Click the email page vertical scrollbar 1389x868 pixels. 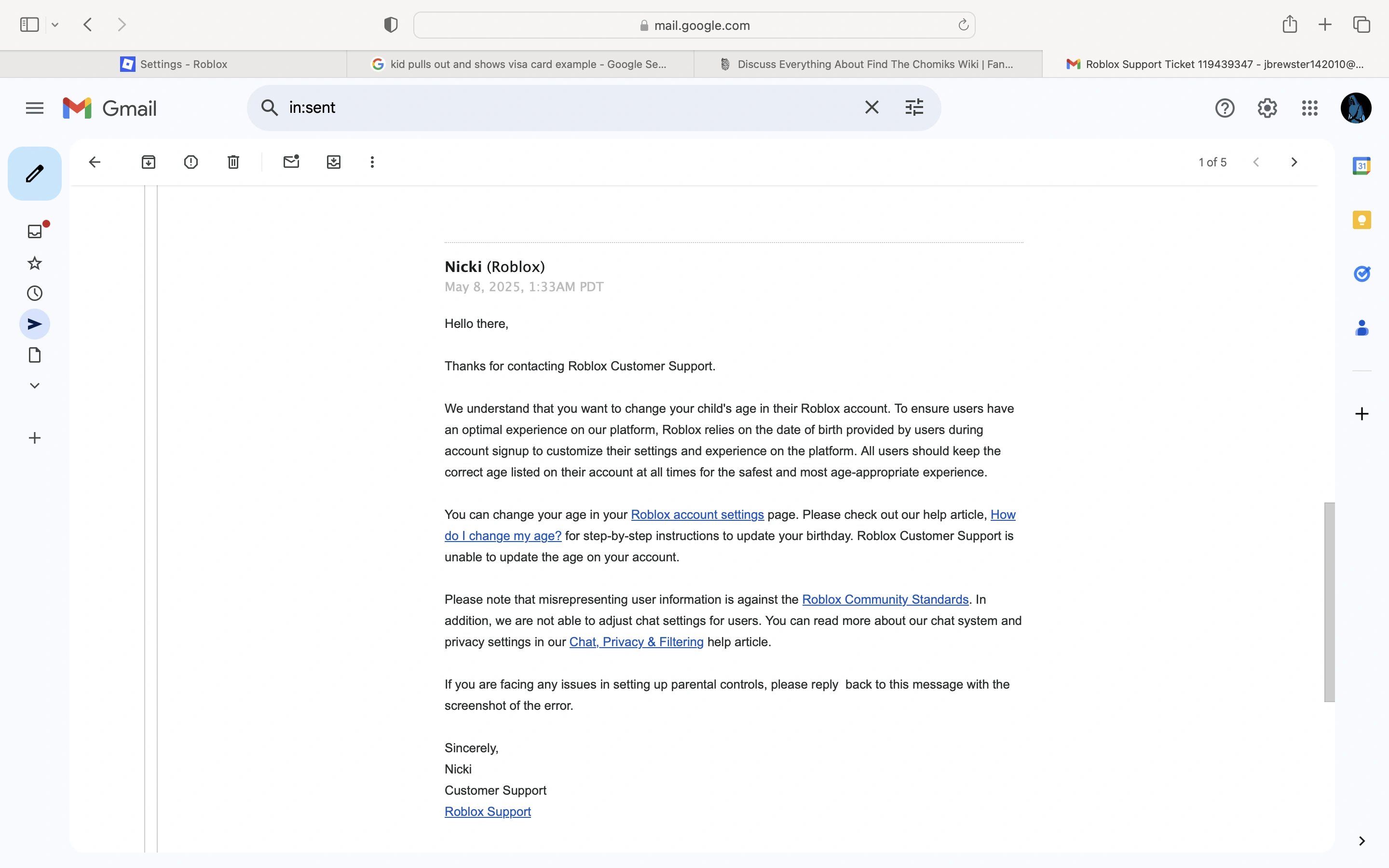[x=1329, y=602]
